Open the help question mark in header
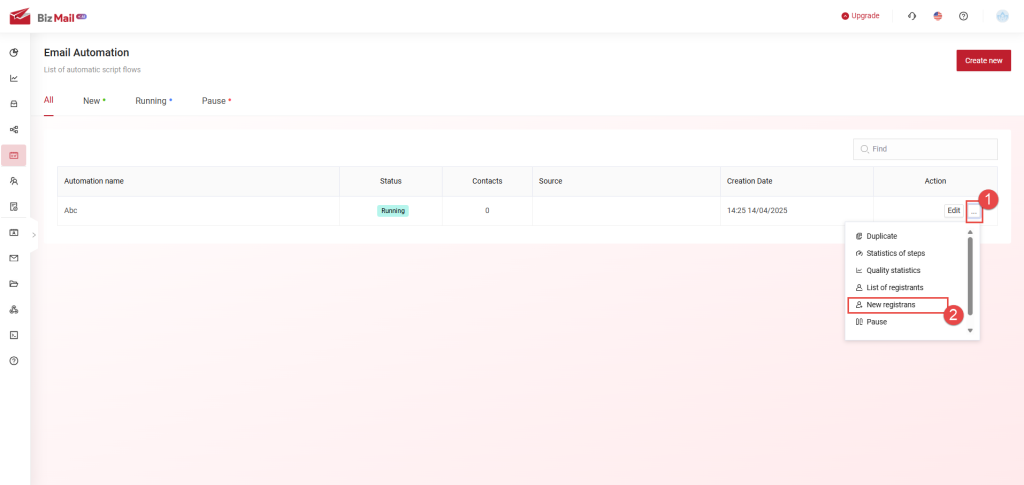Image resolution: width=1024 pixels, height=485 pixels. pyautogui.click(x=963, y=16)
